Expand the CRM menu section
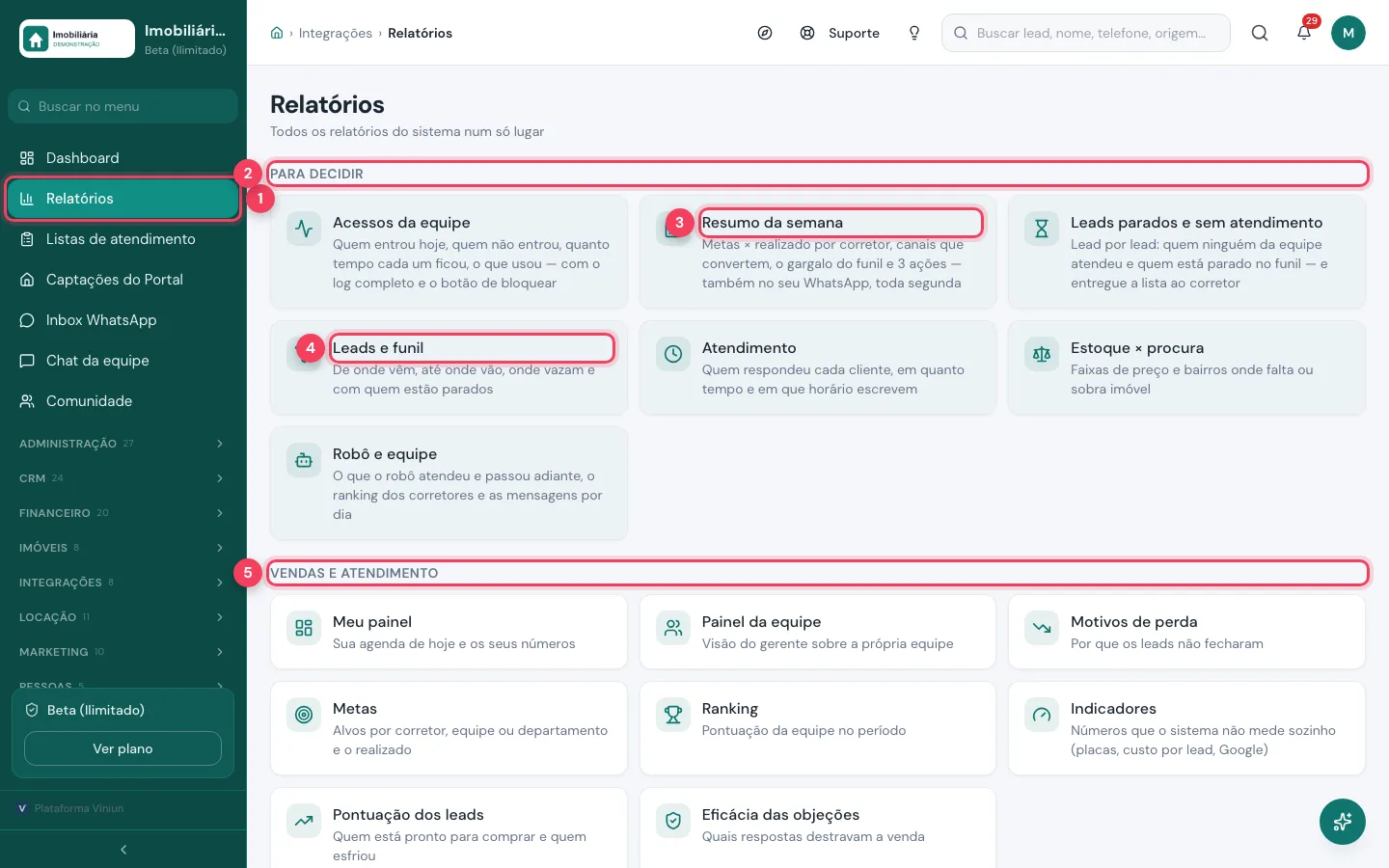 (123, 478)
